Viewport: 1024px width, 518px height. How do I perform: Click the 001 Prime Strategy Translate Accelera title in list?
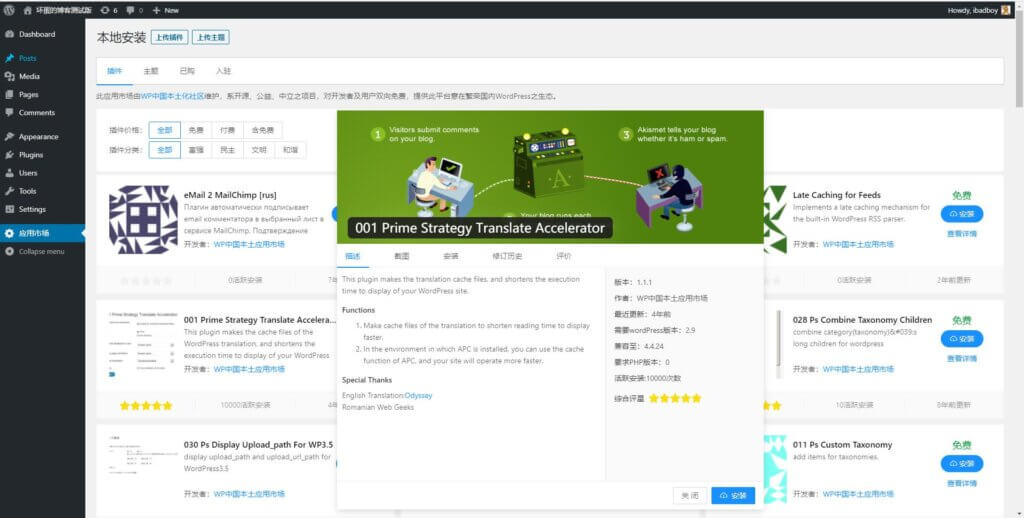(x=261, y=319)
